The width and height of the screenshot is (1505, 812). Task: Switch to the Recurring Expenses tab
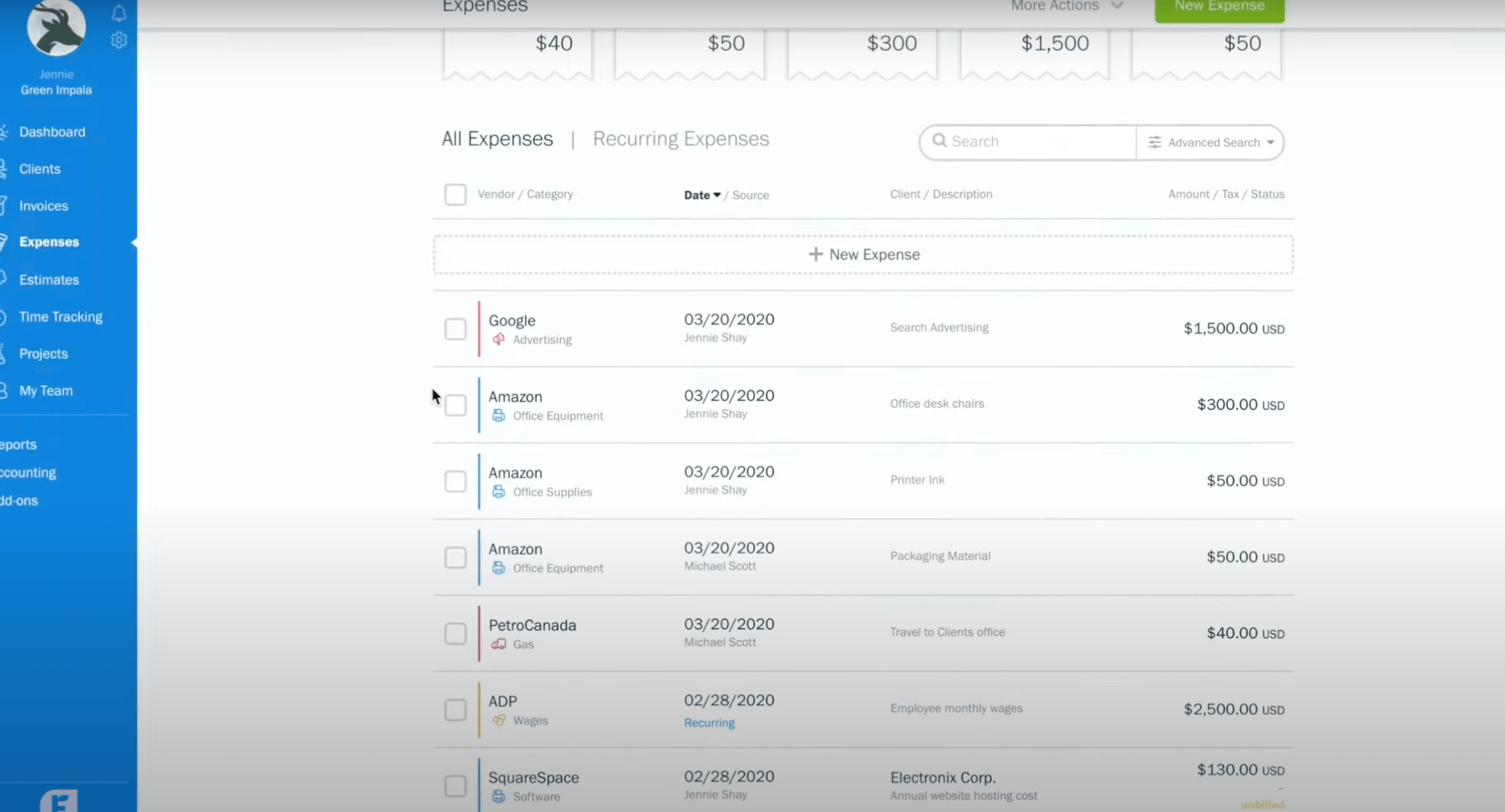coord(681,138)
